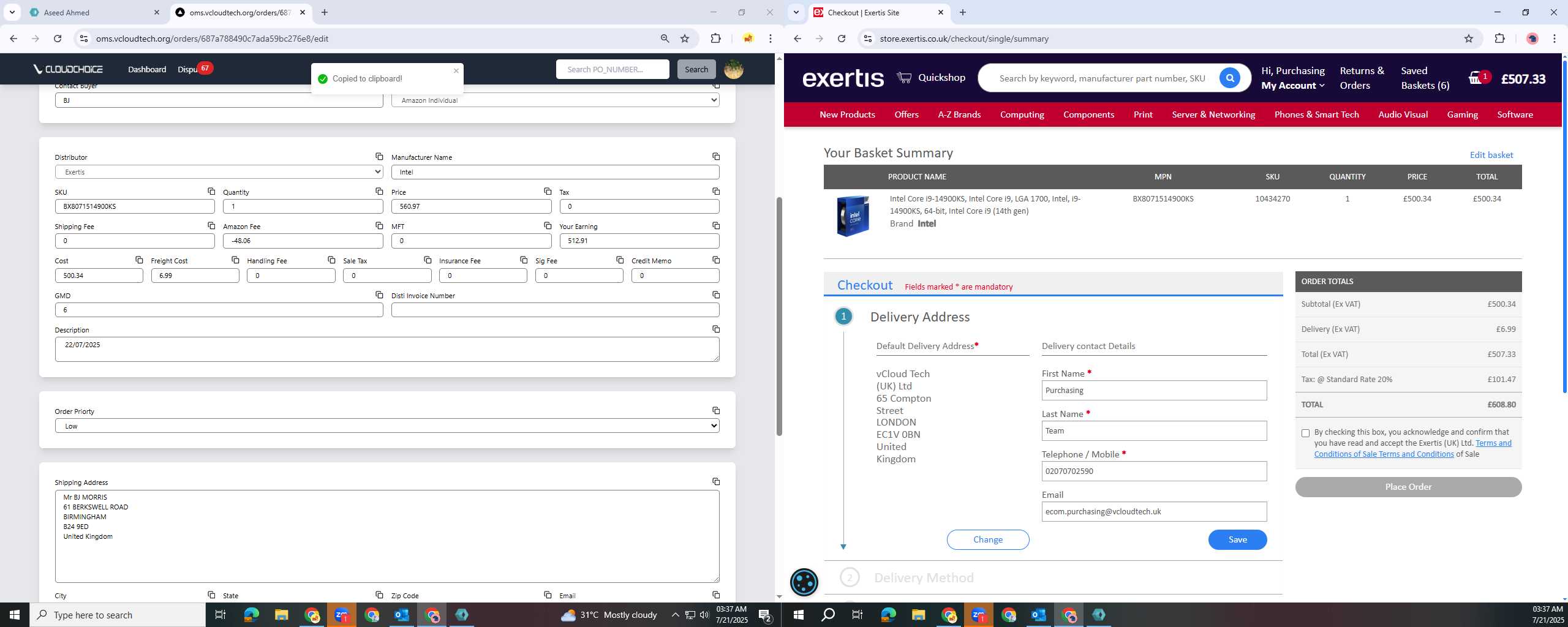1568x627 pixels.
Task: Open the cookie settings round icon
Action: [x=804, y=582]
